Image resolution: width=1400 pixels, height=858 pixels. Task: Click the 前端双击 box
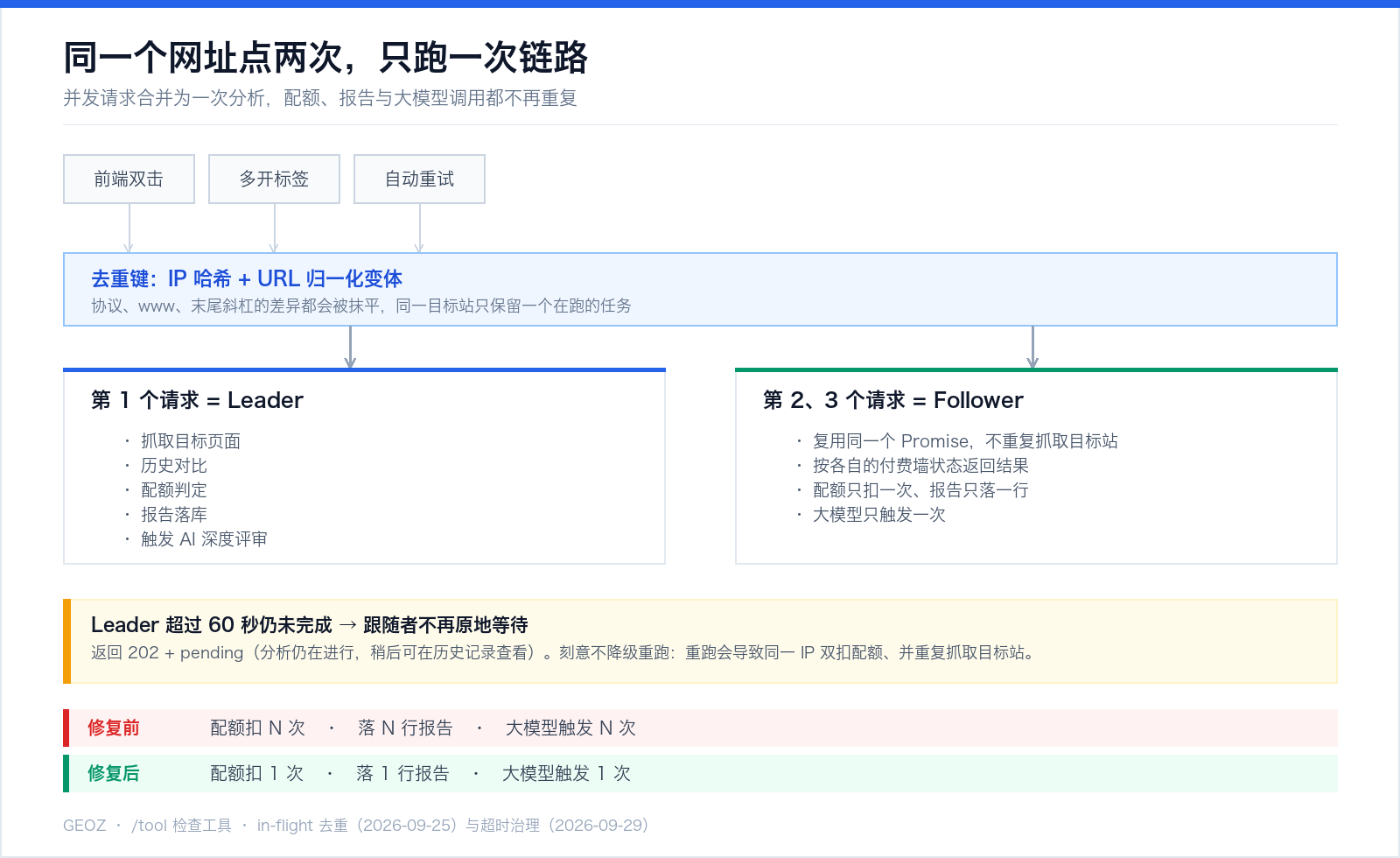pos(129,179)
